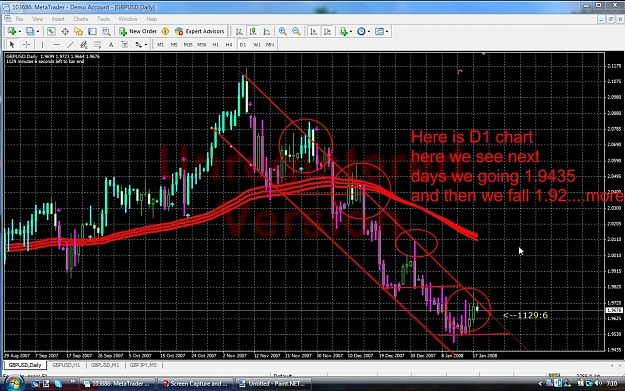Open the Strategy Tester icon

point(106,31)
